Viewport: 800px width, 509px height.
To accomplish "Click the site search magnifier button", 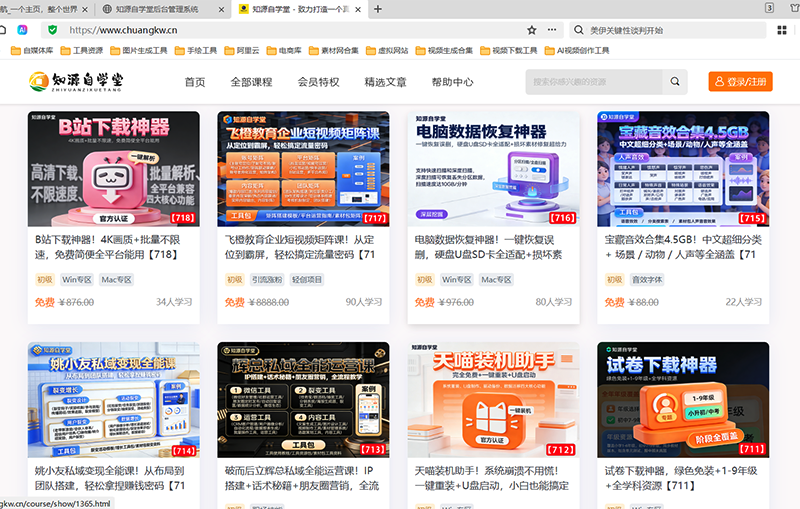I will click(x=675, y=82).
